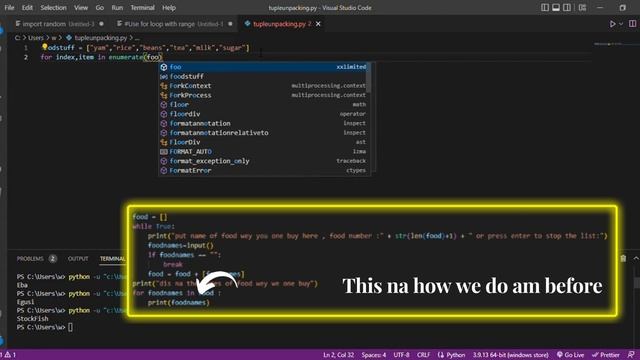
Task: Toggle the secondary side bar layout icon
Action: coord(567,8)
